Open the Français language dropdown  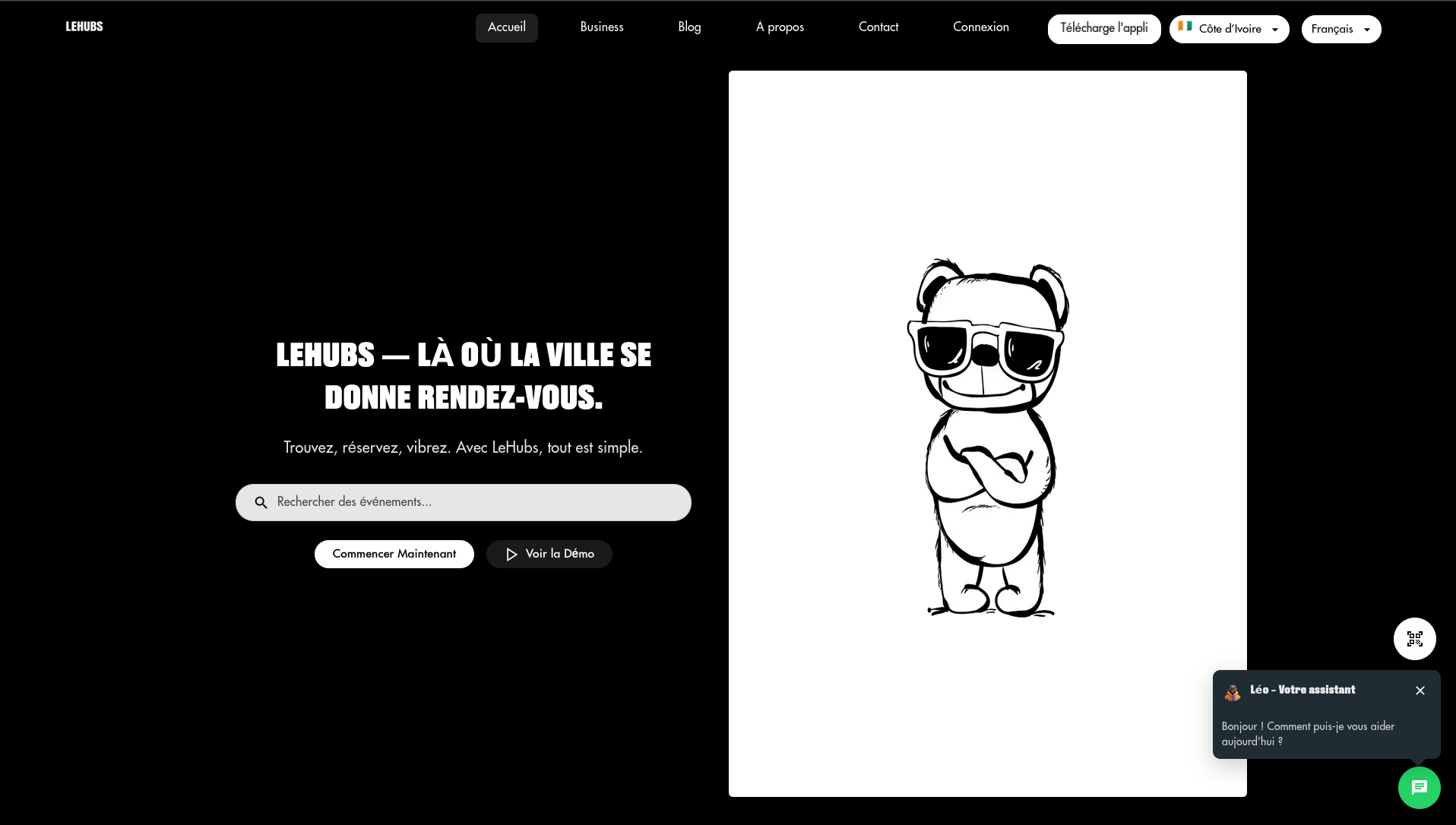[1340, 30]
